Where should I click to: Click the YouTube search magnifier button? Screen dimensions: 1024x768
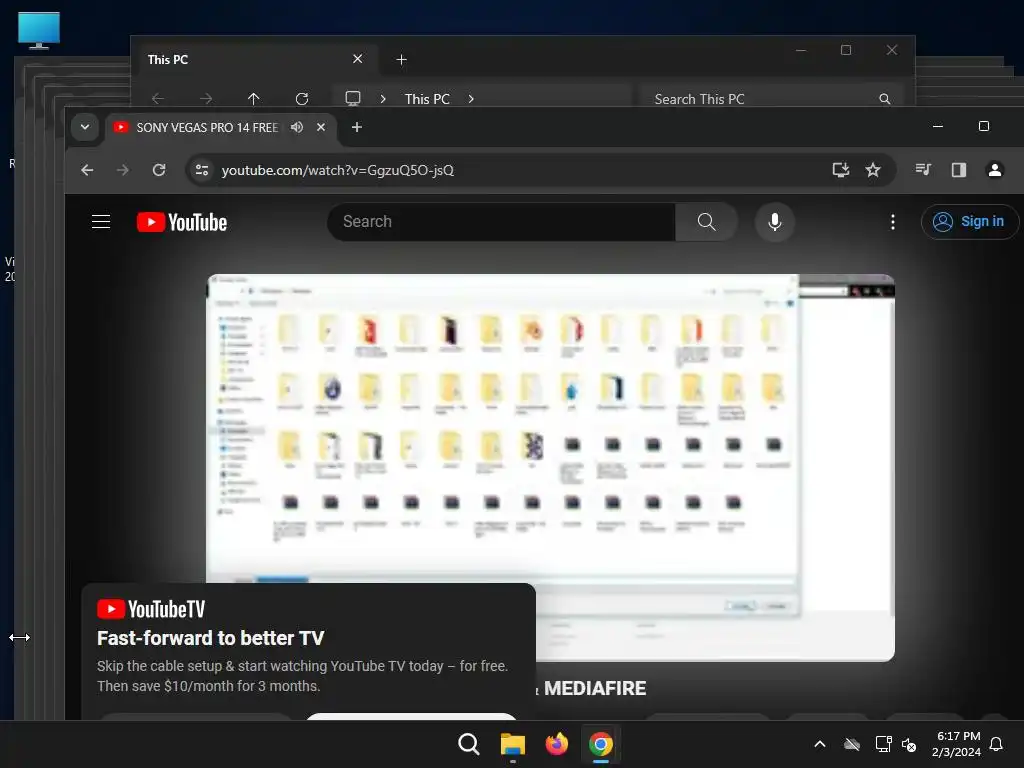tap(706, 222)
